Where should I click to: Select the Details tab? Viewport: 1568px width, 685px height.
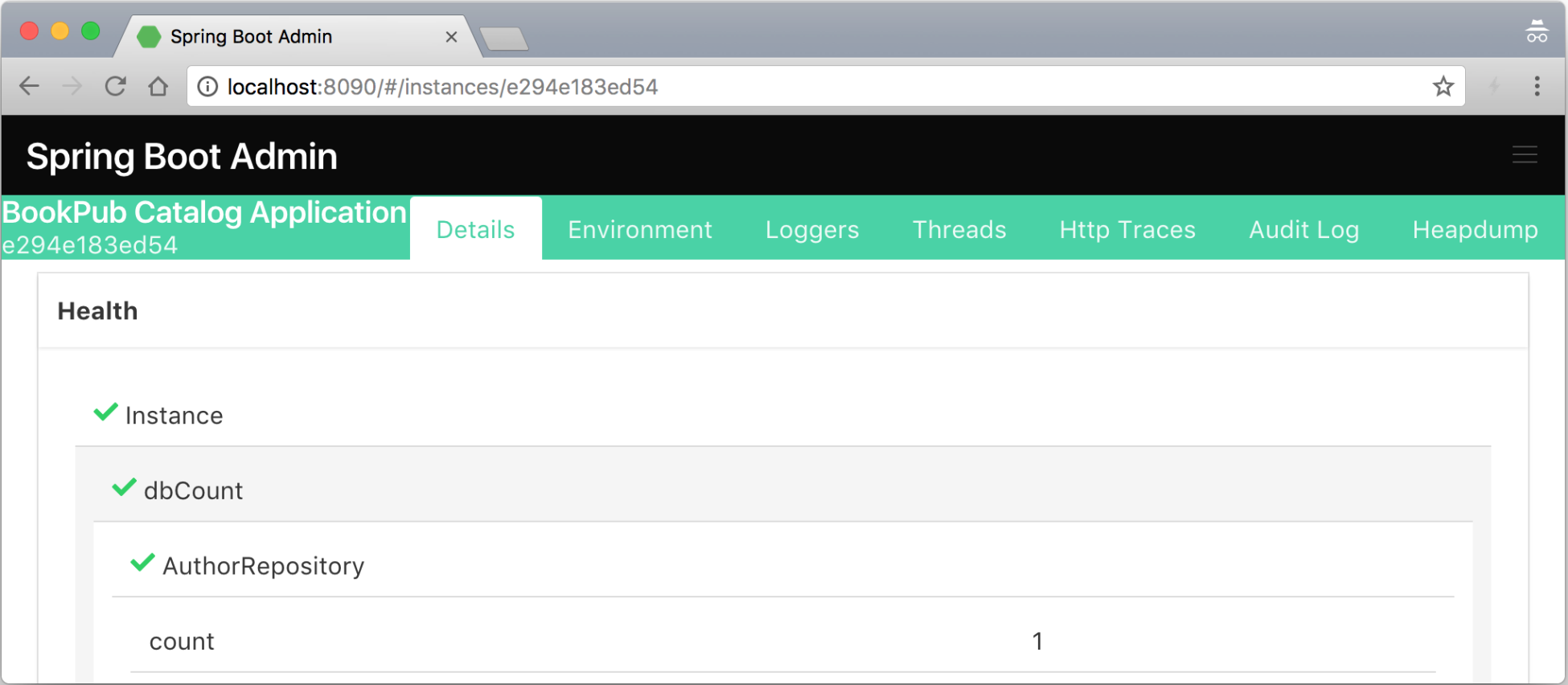click(x=476, y=229)
